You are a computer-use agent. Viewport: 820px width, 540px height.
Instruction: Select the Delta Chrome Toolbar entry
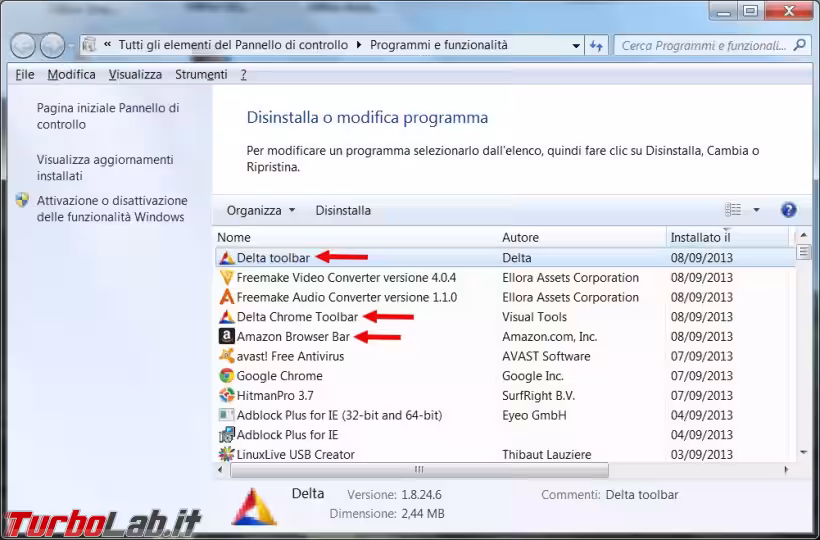pyautogui.click(x=297, y=317)
